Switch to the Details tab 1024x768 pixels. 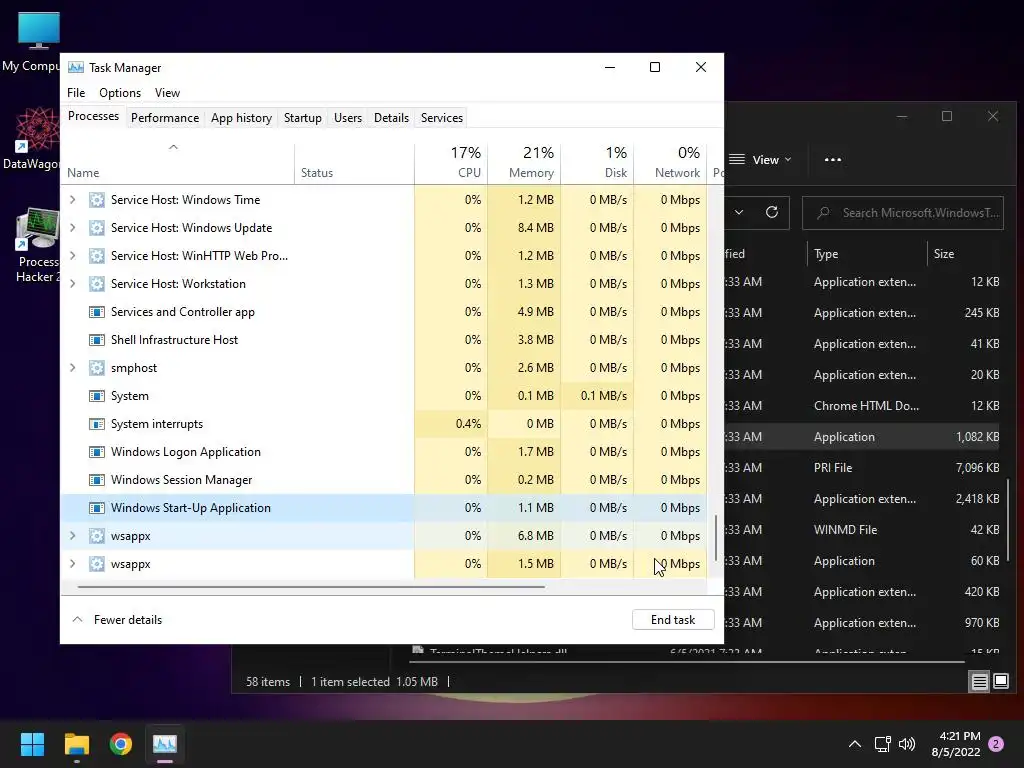coord(391,118)
